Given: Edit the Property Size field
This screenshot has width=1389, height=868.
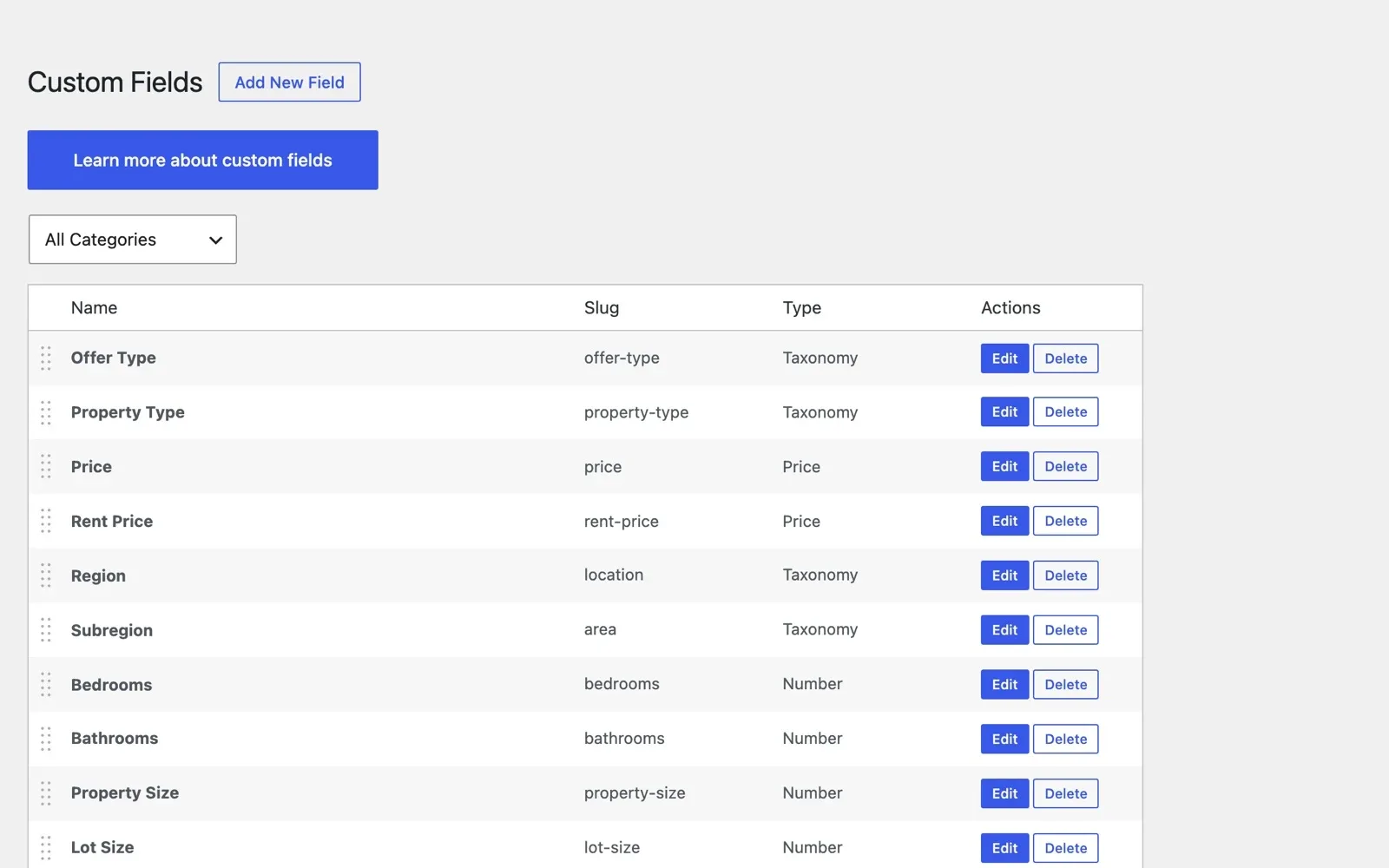Looking at the screenshot, I should point(1004,793).
